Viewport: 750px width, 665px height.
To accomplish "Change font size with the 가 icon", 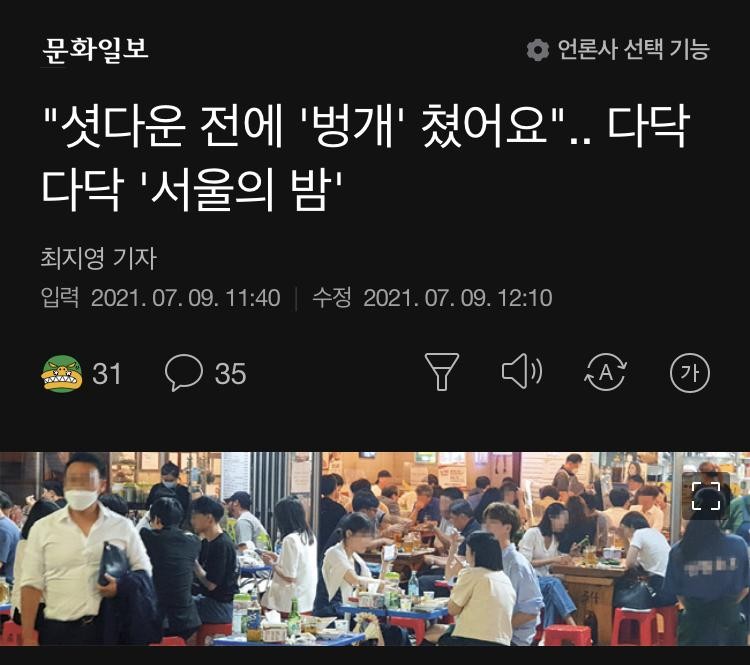I will [x=690, y=373].
